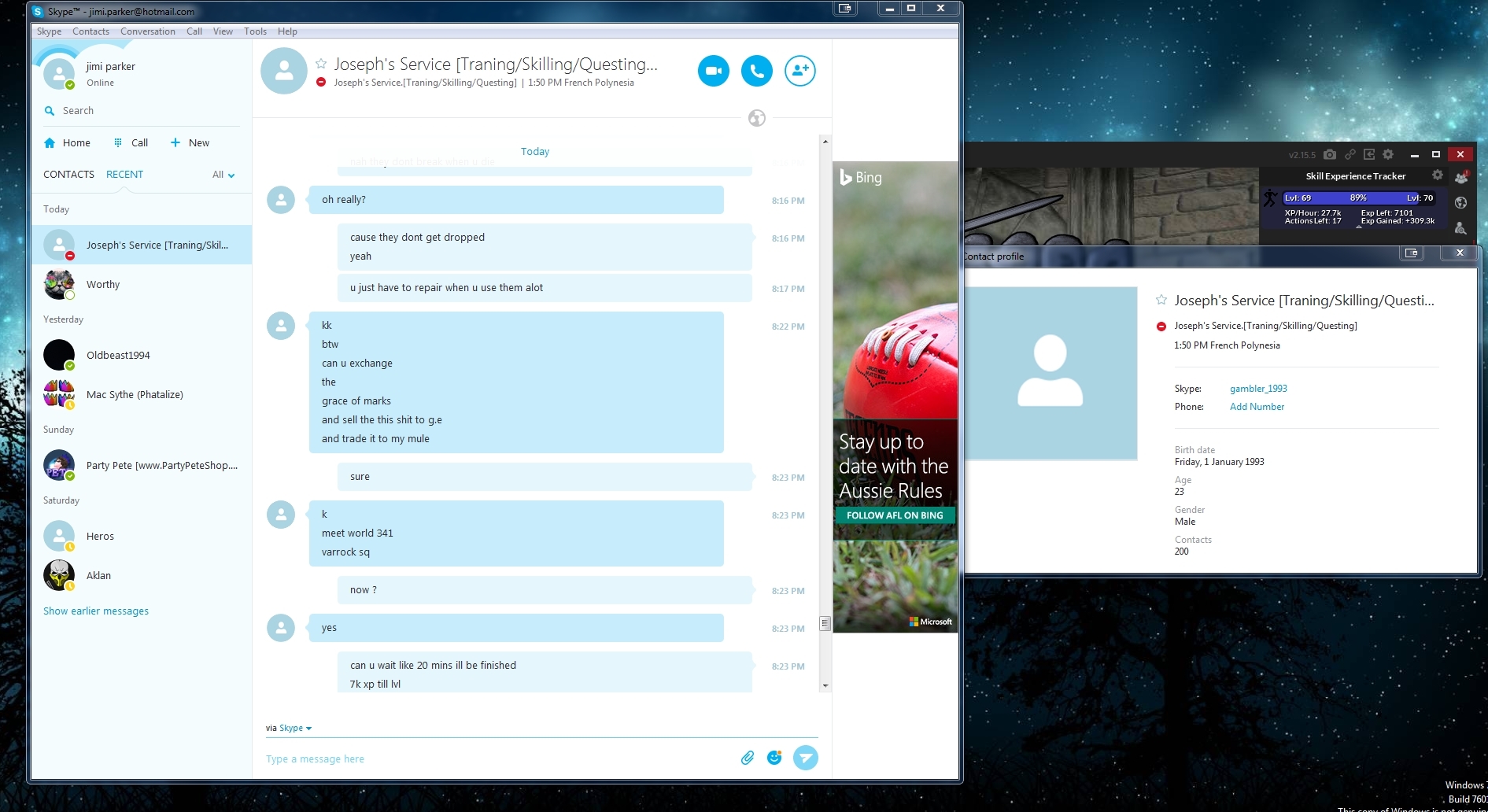Open RuneLite settings gear in the title bar
This screenshot has width=1488, height=812.
(x=1388, y=154)
